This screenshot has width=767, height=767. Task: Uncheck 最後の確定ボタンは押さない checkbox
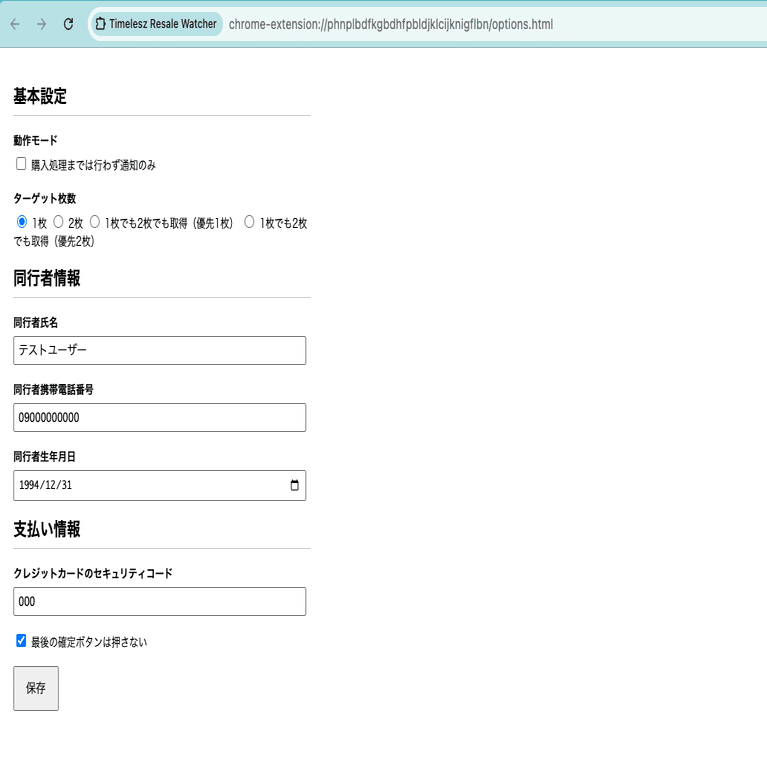[21, 640]
